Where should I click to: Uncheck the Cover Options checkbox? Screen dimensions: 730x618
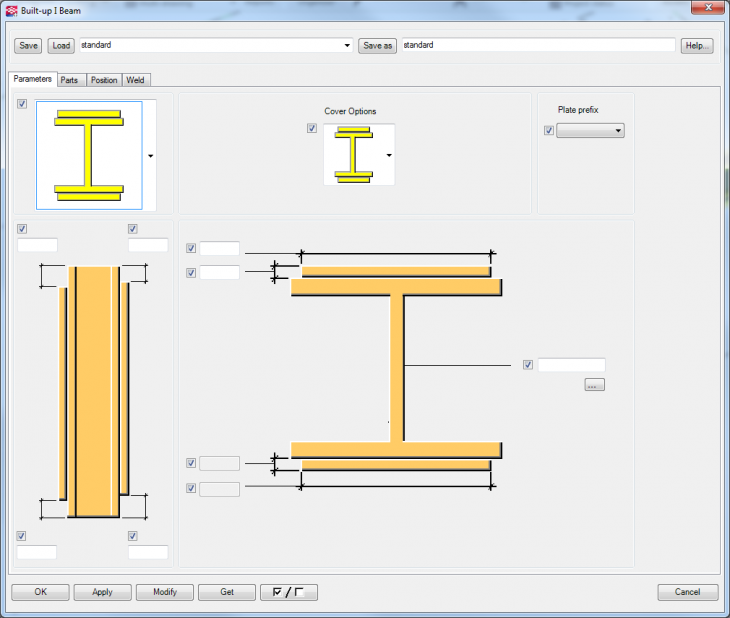point(312,128)
